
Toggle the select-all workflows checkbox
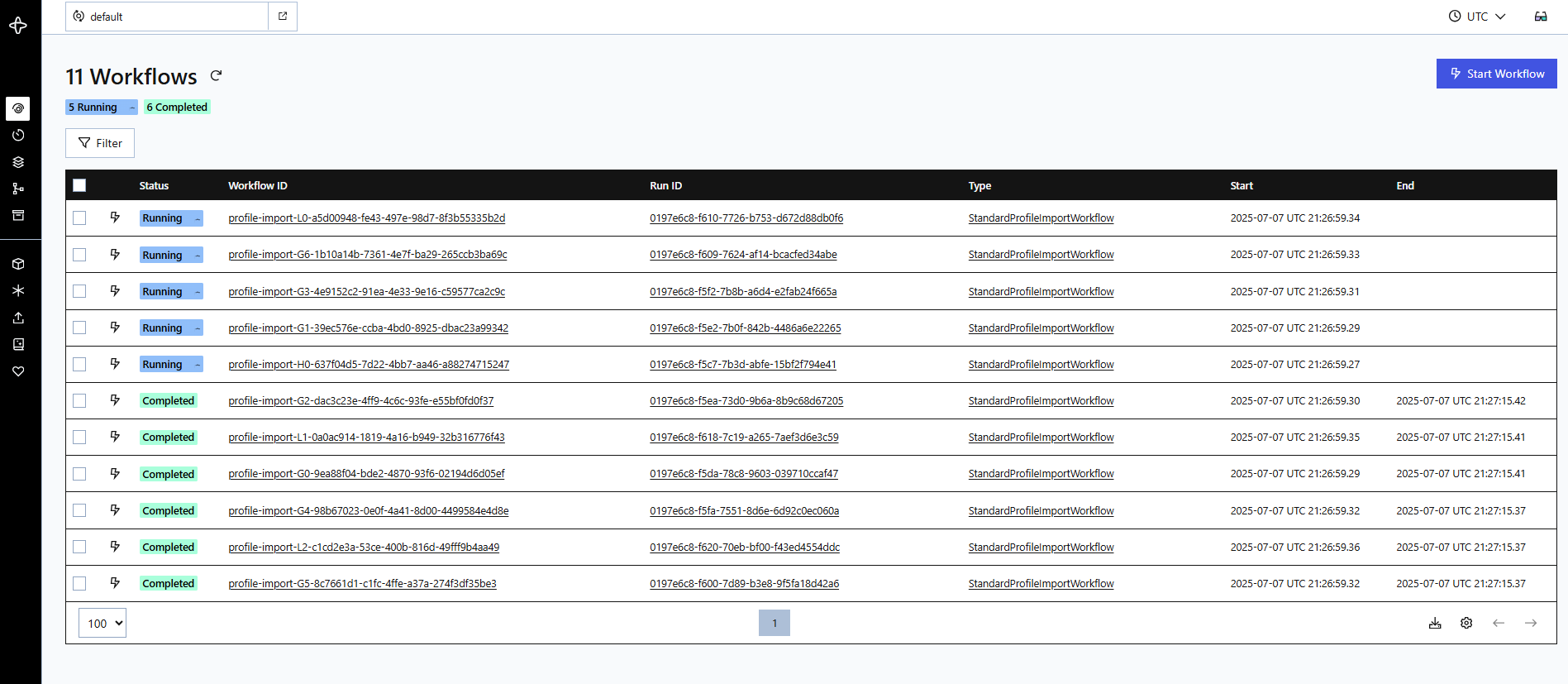point(79,185)
